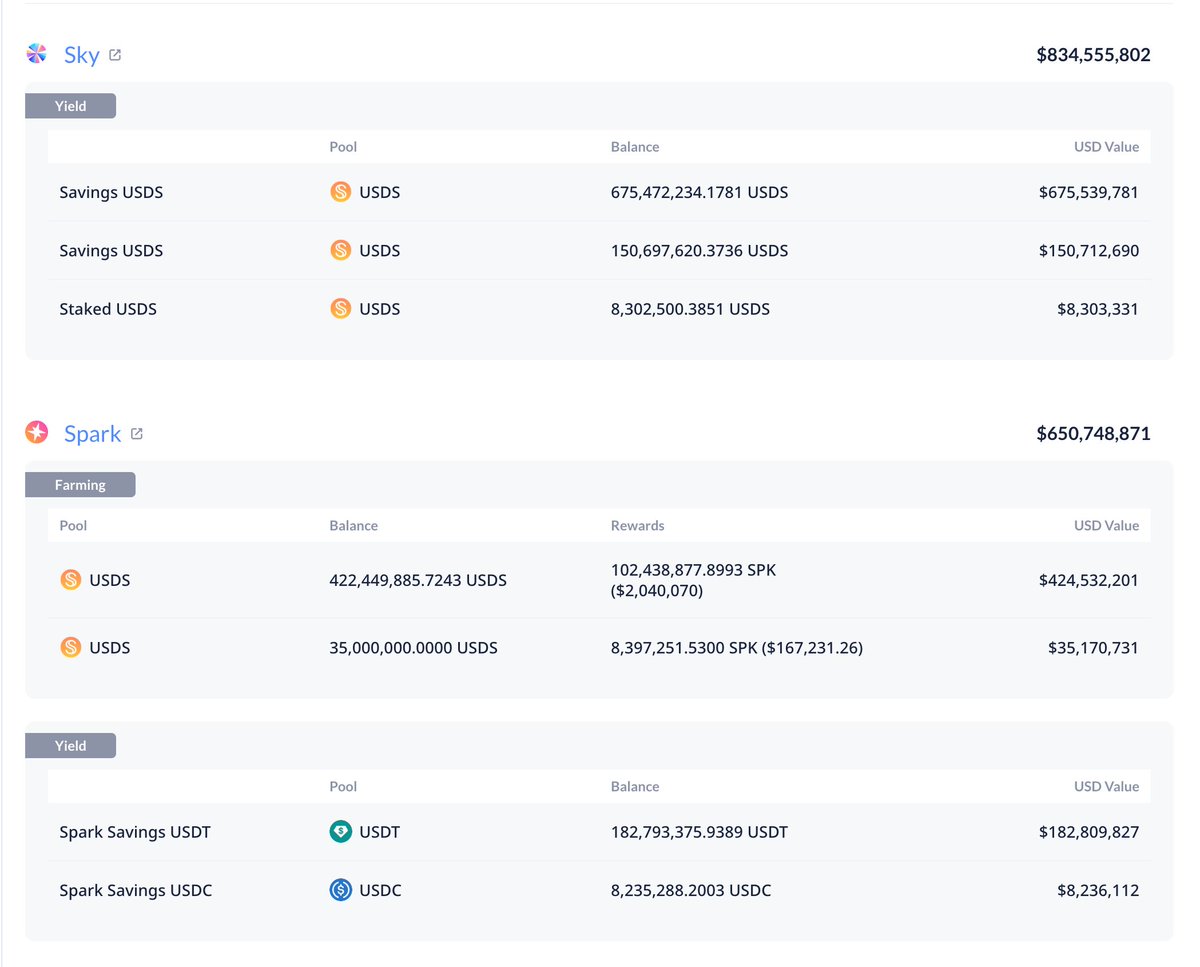Open the Spark external link icon
1200x967 pixels.
137,434
